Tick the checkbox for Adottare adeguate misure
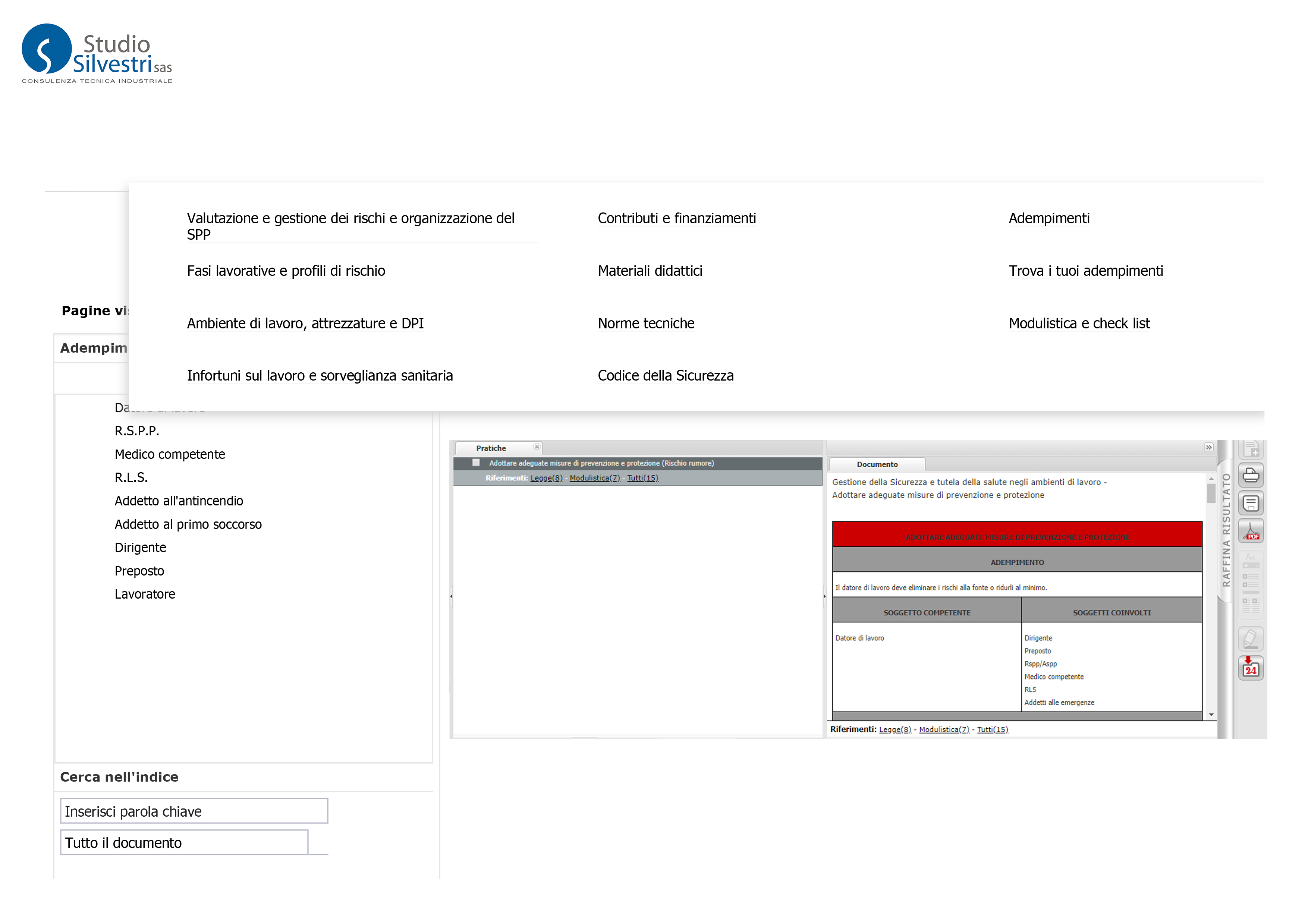 point(476,463)
